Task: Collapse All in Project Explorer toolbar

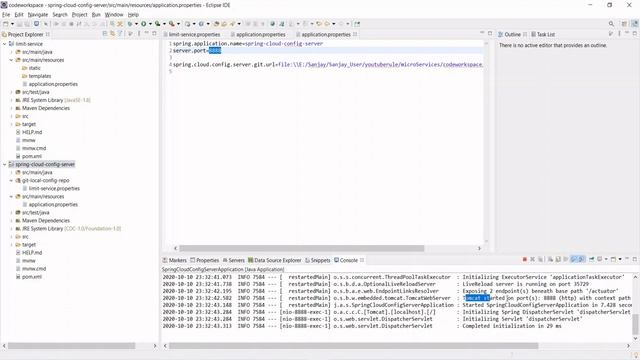Action: click(x=104, y=34)
